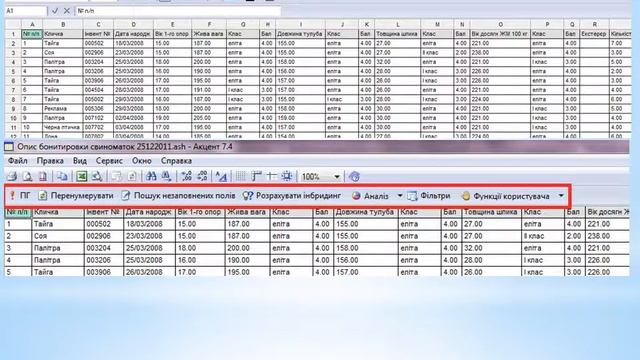Screen dimensions: 640x360
Task: Click window title Опис бонитировки свиноматок
Action: click(124, 147)
